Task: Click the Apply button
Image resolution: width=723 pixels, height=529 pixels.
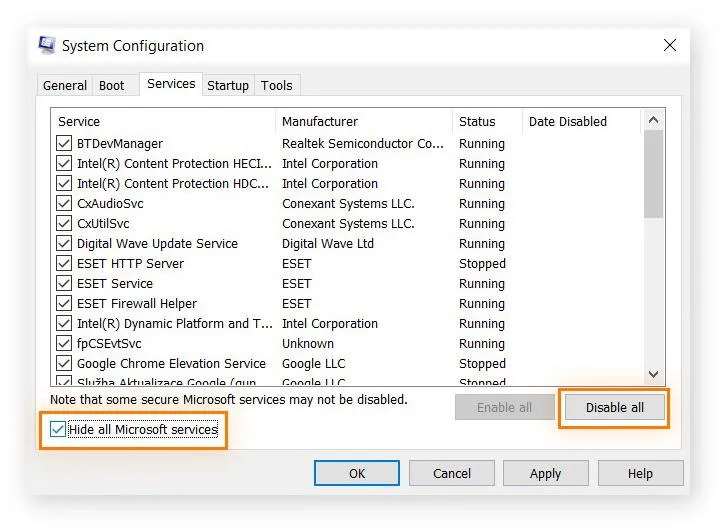Action: [545, 473]
